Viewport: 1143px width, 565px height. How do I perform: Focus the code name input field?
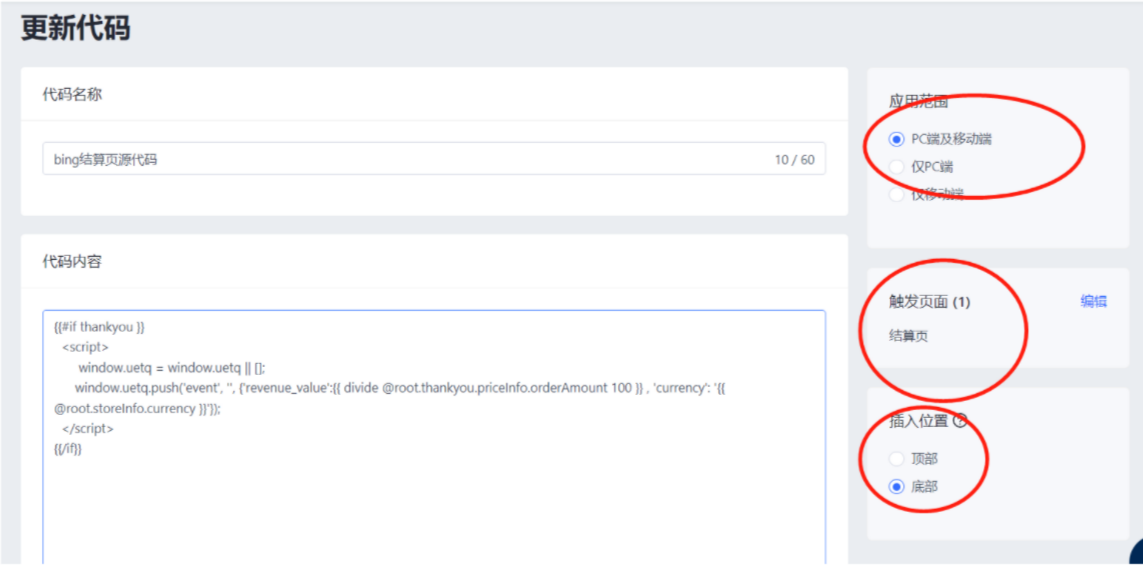click(434, 159)
